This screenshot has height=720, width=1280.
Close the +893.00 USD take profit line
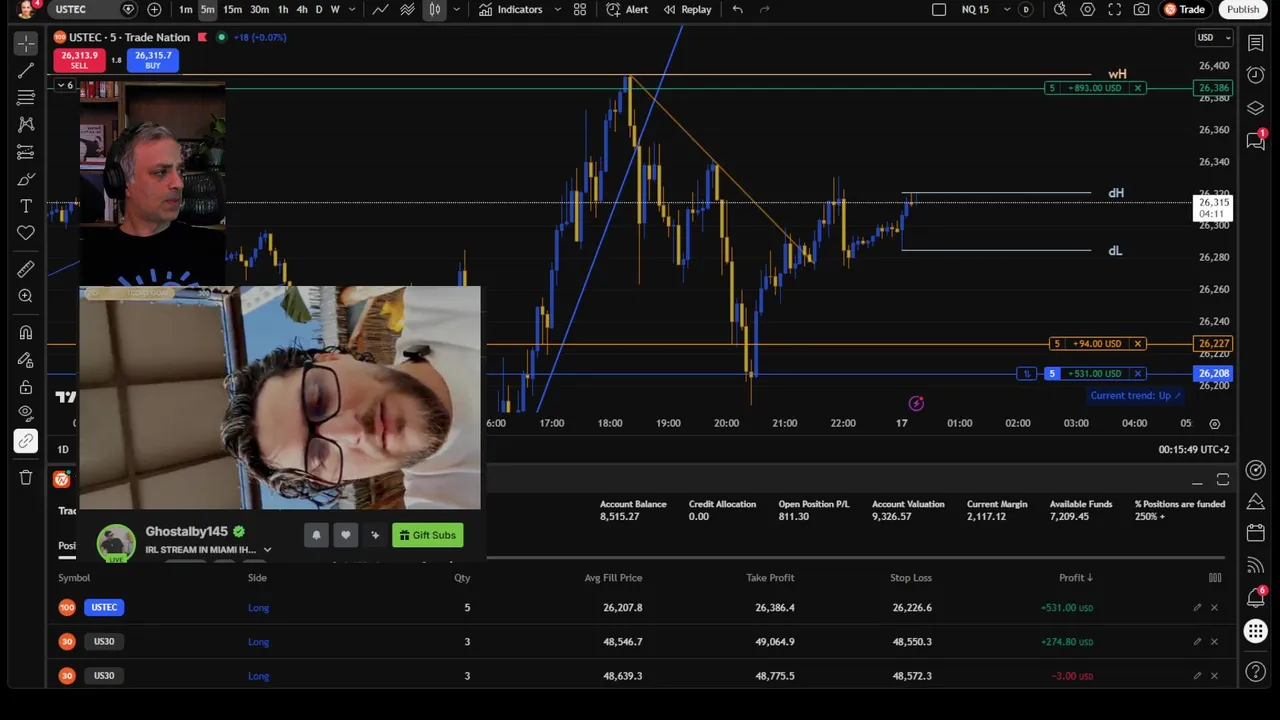[1137, 88]
